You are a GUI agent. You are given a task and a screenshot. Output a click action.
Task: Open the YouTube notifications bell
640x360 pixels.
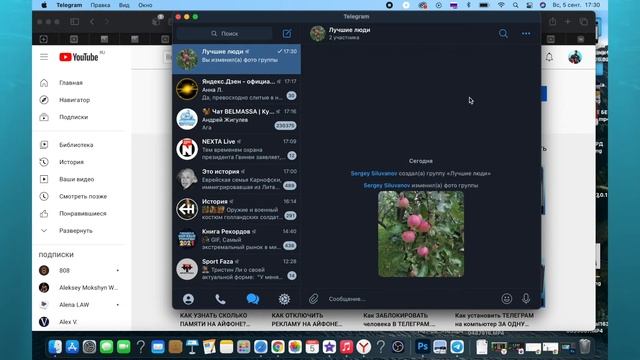pyautogui.click(x=549, y=57)
